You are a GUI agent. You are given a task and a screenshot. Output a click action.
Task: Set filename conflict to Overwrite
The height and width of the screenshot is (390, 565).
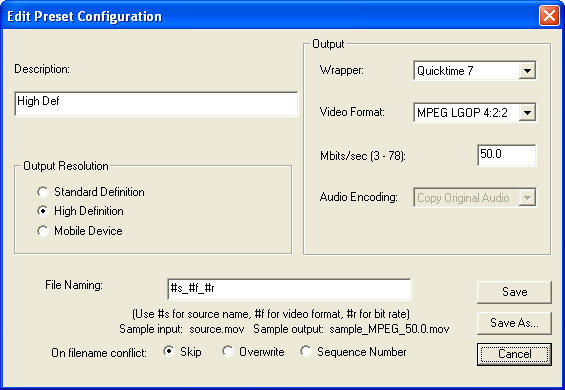pos(228,351)
